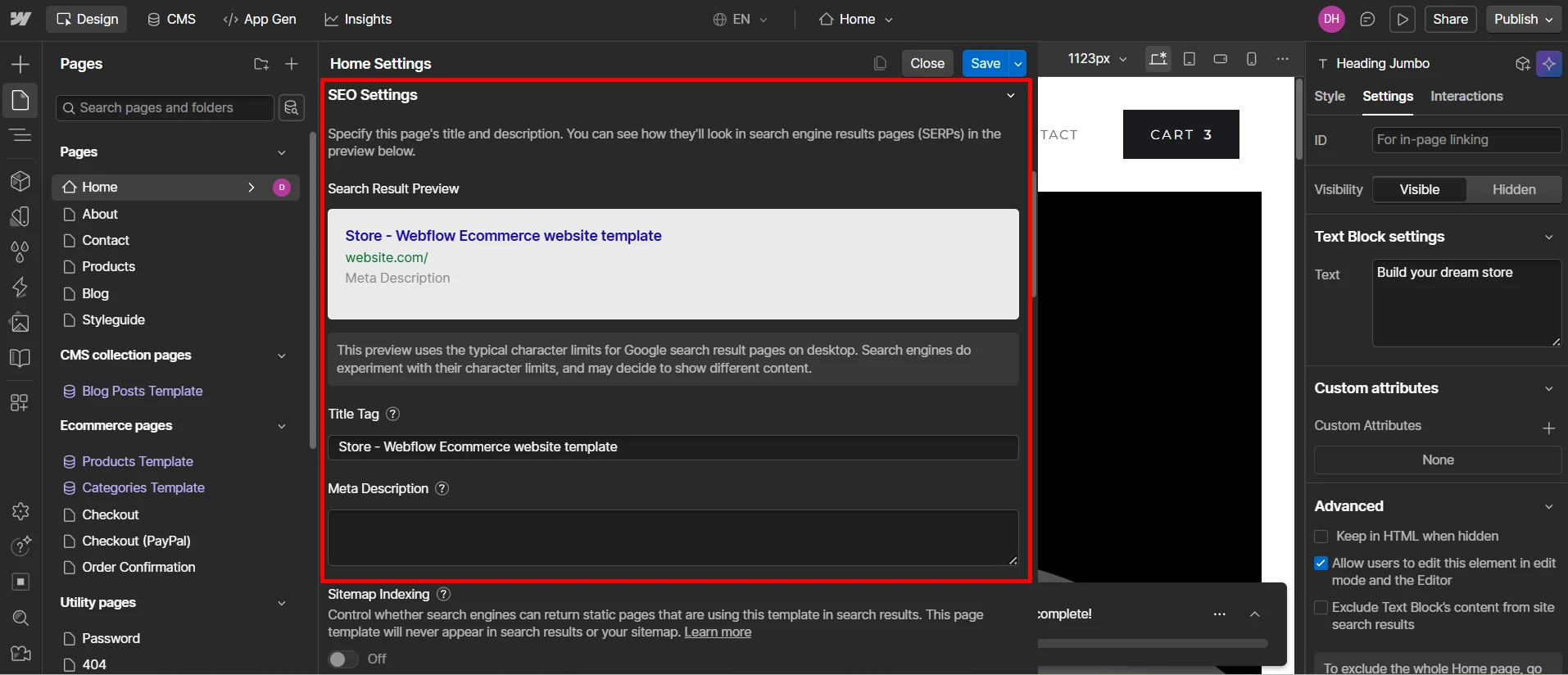Switch to the Style tab
This screenshot has width=1568, height=675.
(x=1330, y=96)
